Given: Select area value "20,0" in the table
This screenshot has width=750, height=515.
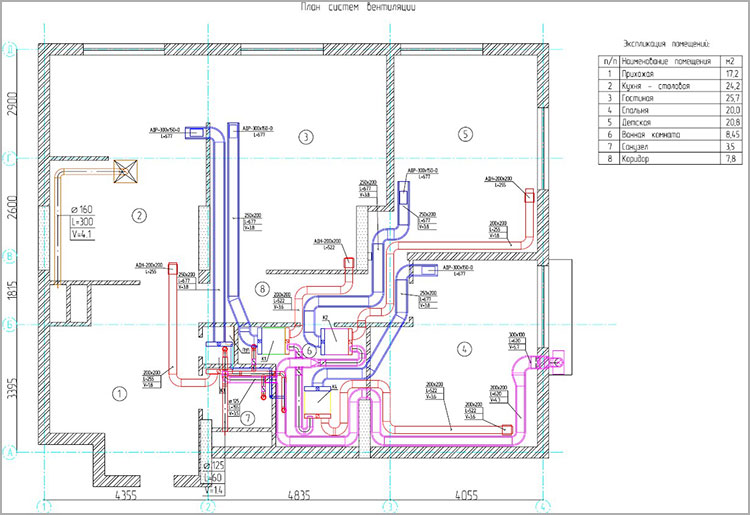Looking at the screenshot, I should click(x=732, y=110).
